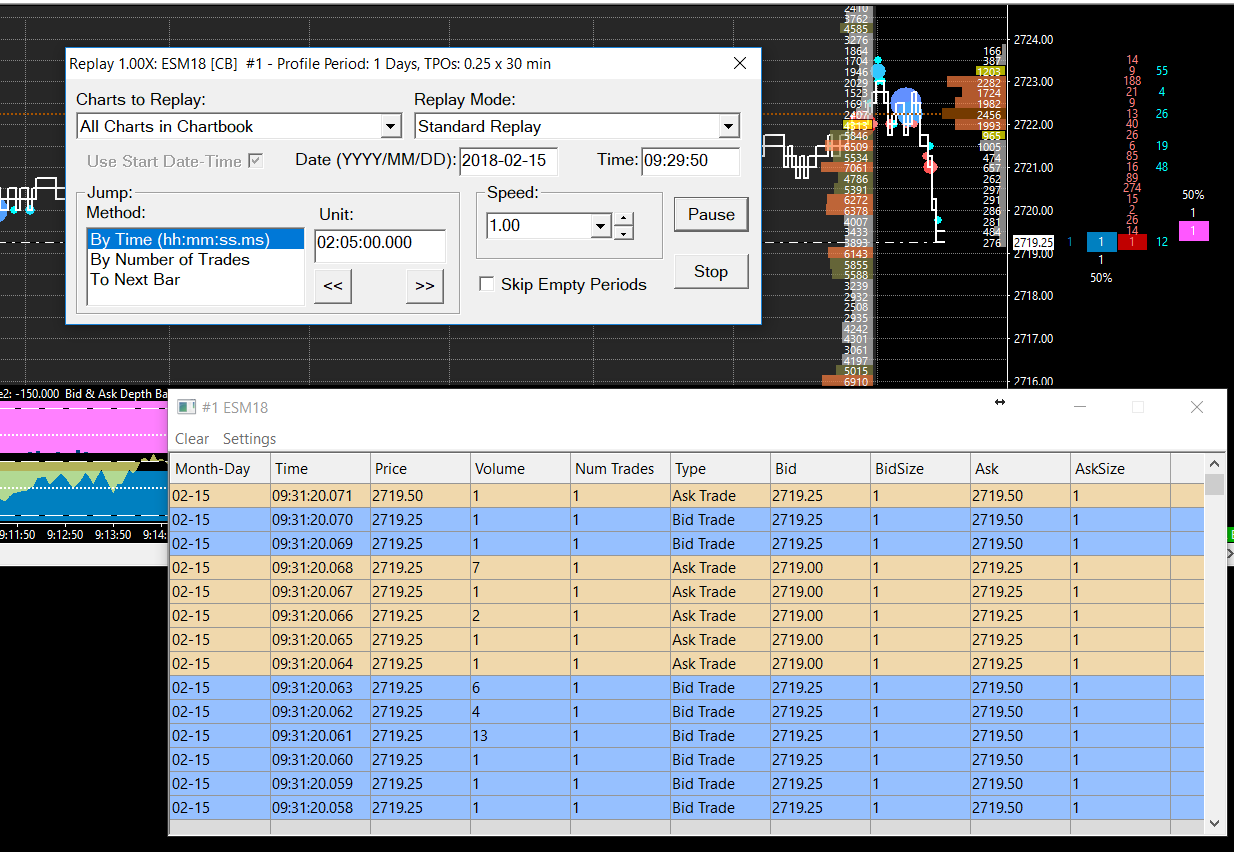
Task: Select By Number of Trades method
Action: pos(170,260)
